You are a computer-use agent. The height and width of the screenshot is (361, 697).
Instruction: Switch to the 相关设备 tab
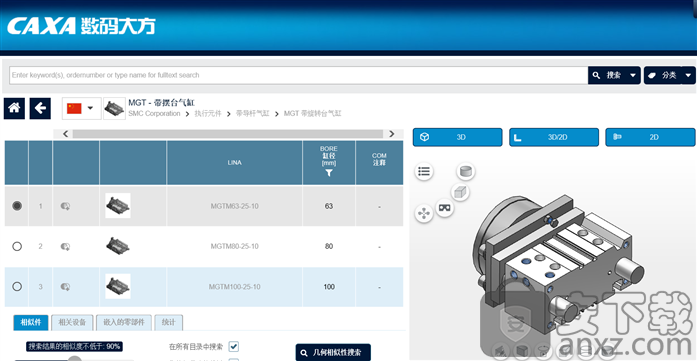[72, 322]
